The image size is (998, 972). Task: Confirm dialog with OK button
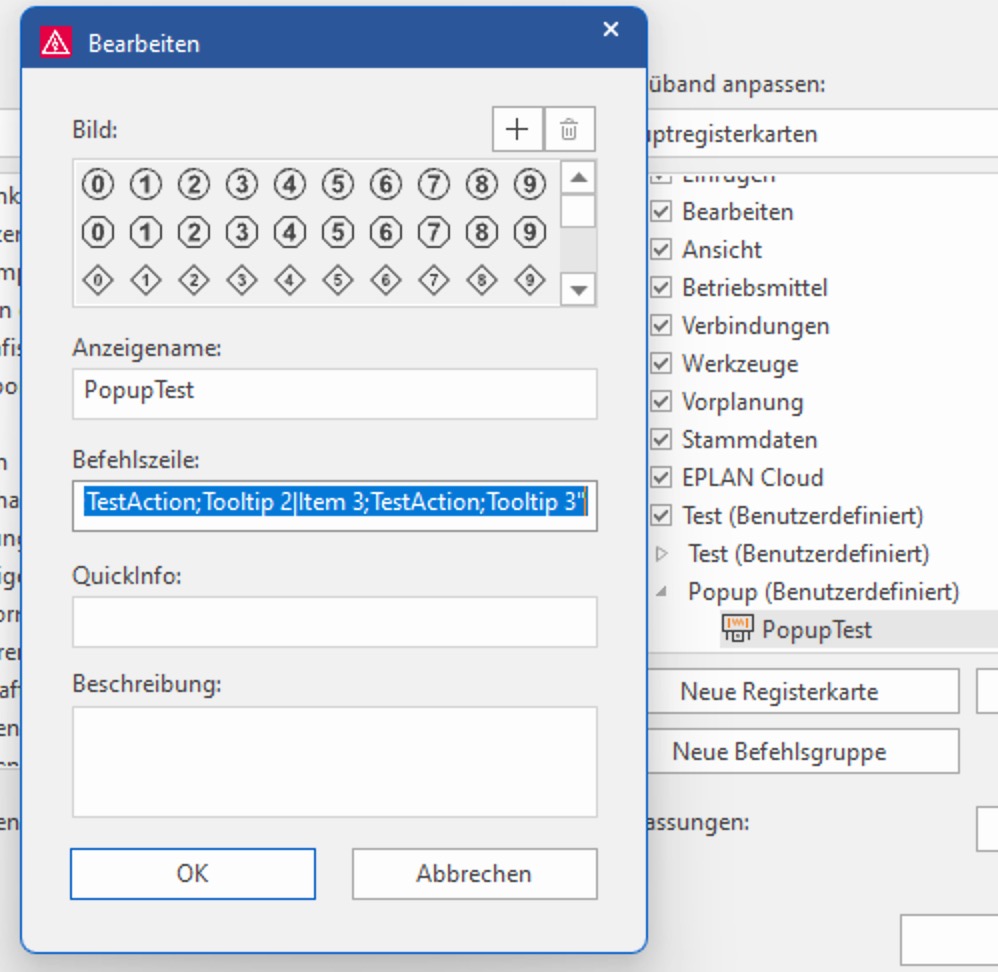192,873
